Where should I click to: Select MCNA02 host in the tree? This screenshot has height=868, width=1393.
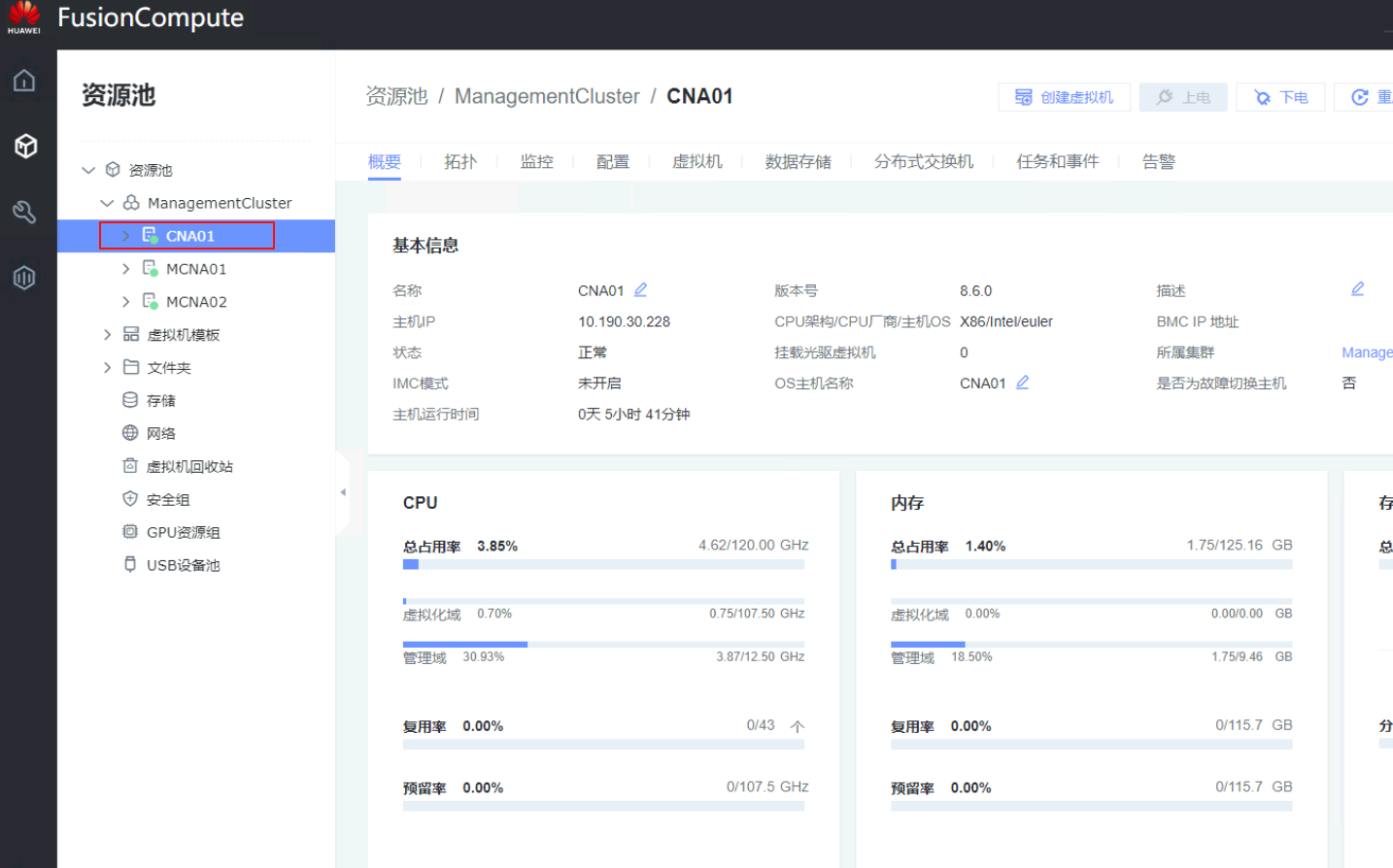pos(196,302)
